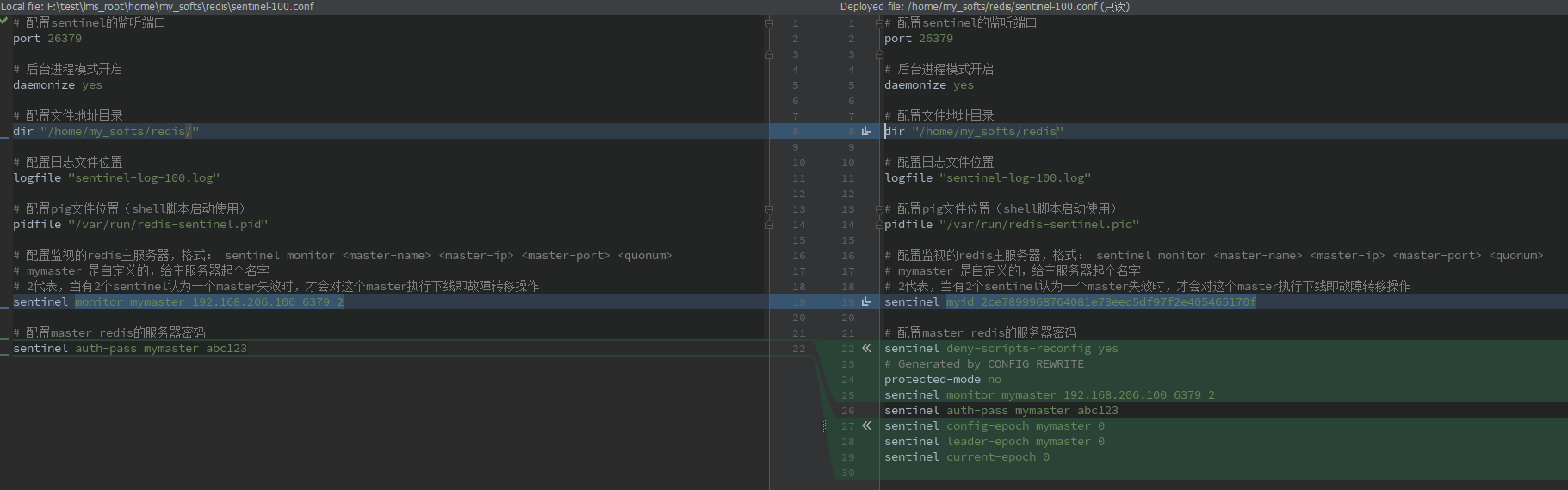Click '# 后台进程模式开启' comment in deployed pane
Viewport: 1568px width, 490px height.
click(939, 69)
